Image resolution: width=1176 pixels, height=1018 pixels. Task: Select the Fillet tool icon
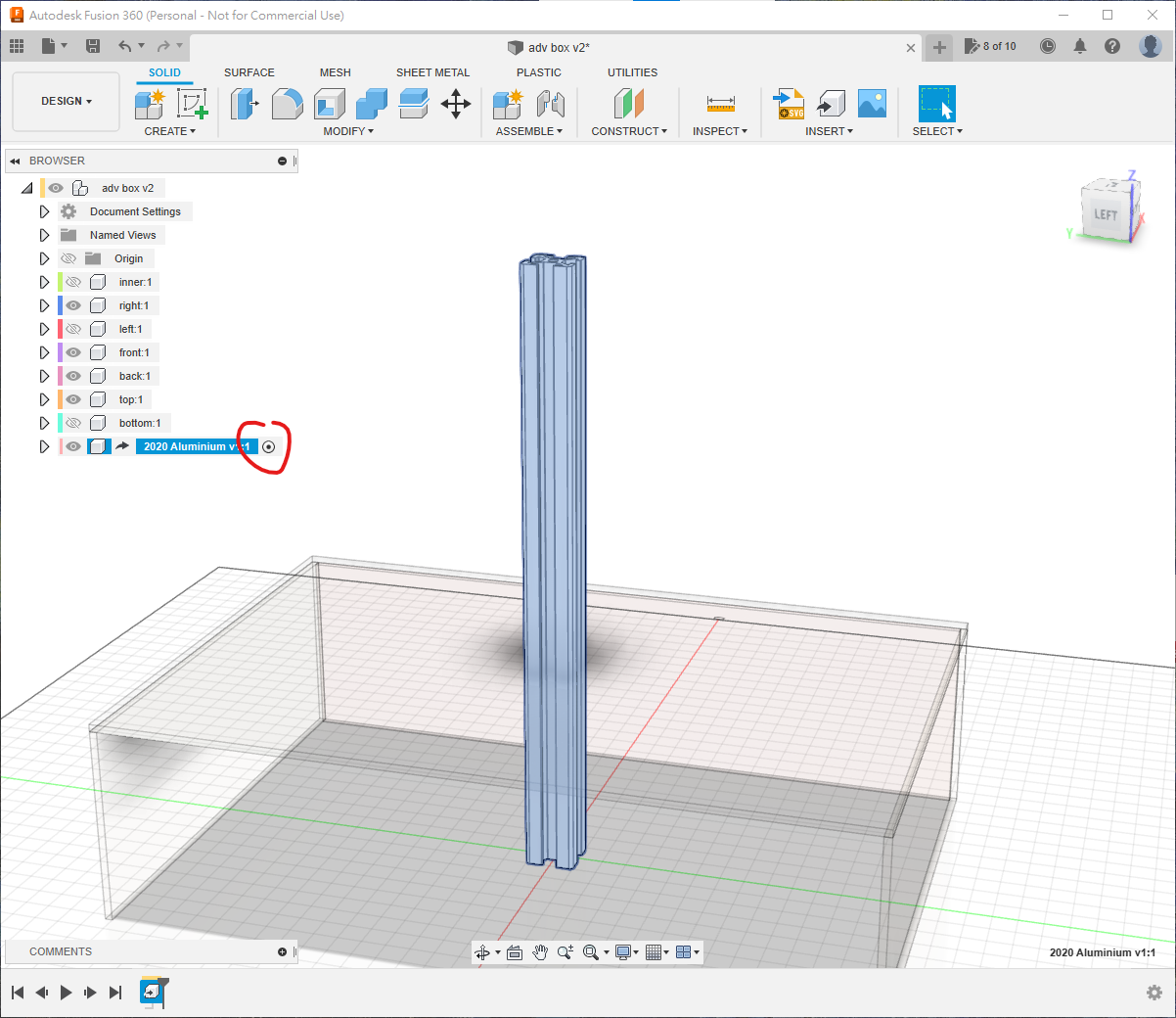[x=287, y=103]
